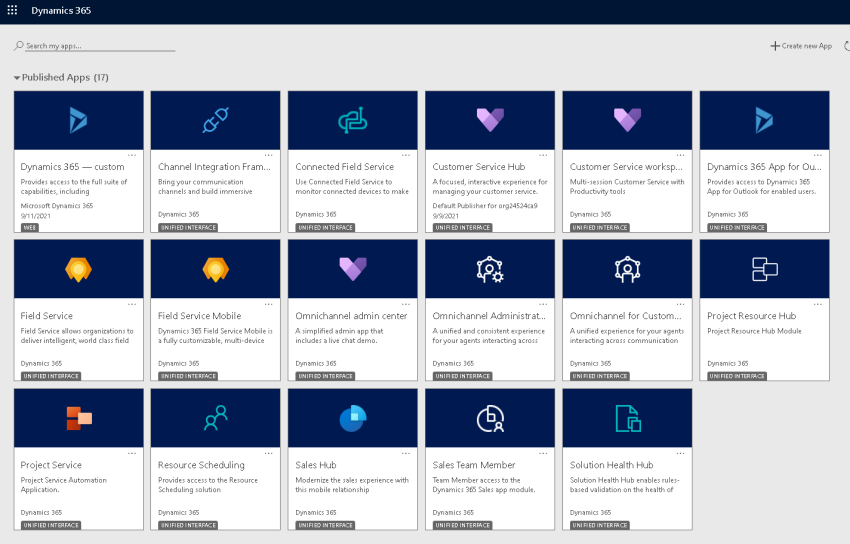Open more options for Sales Team Member
This screenshot has width=850, height=544.
click(x=543, y=454)
